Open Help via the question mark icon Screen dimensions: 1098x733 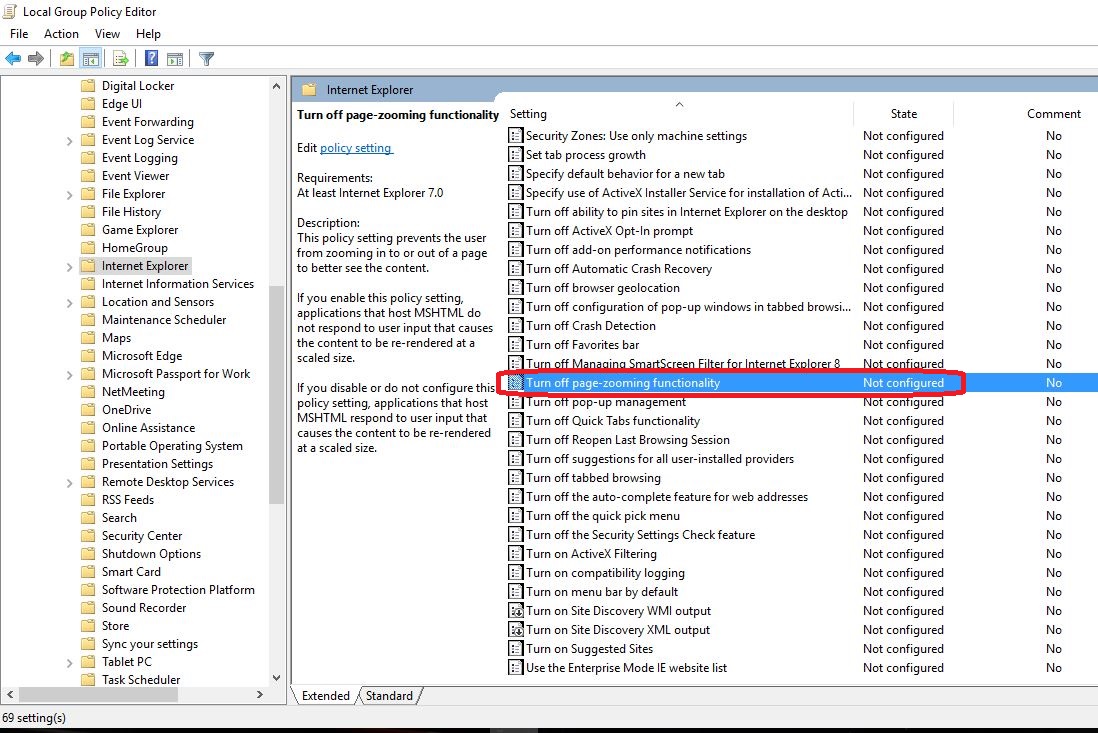click(x=151, y=59)
